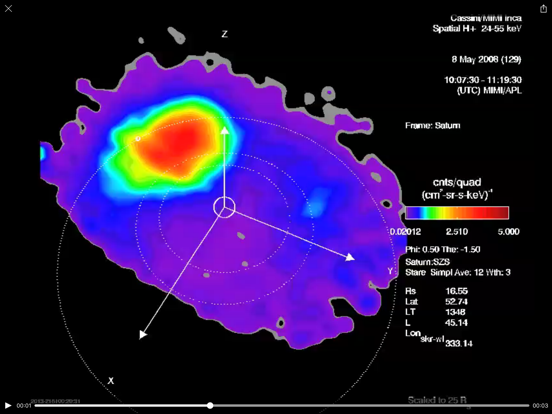Open the share menu icon
The image size is (552, 414).
pyautogui.click(x=543, y=9)
